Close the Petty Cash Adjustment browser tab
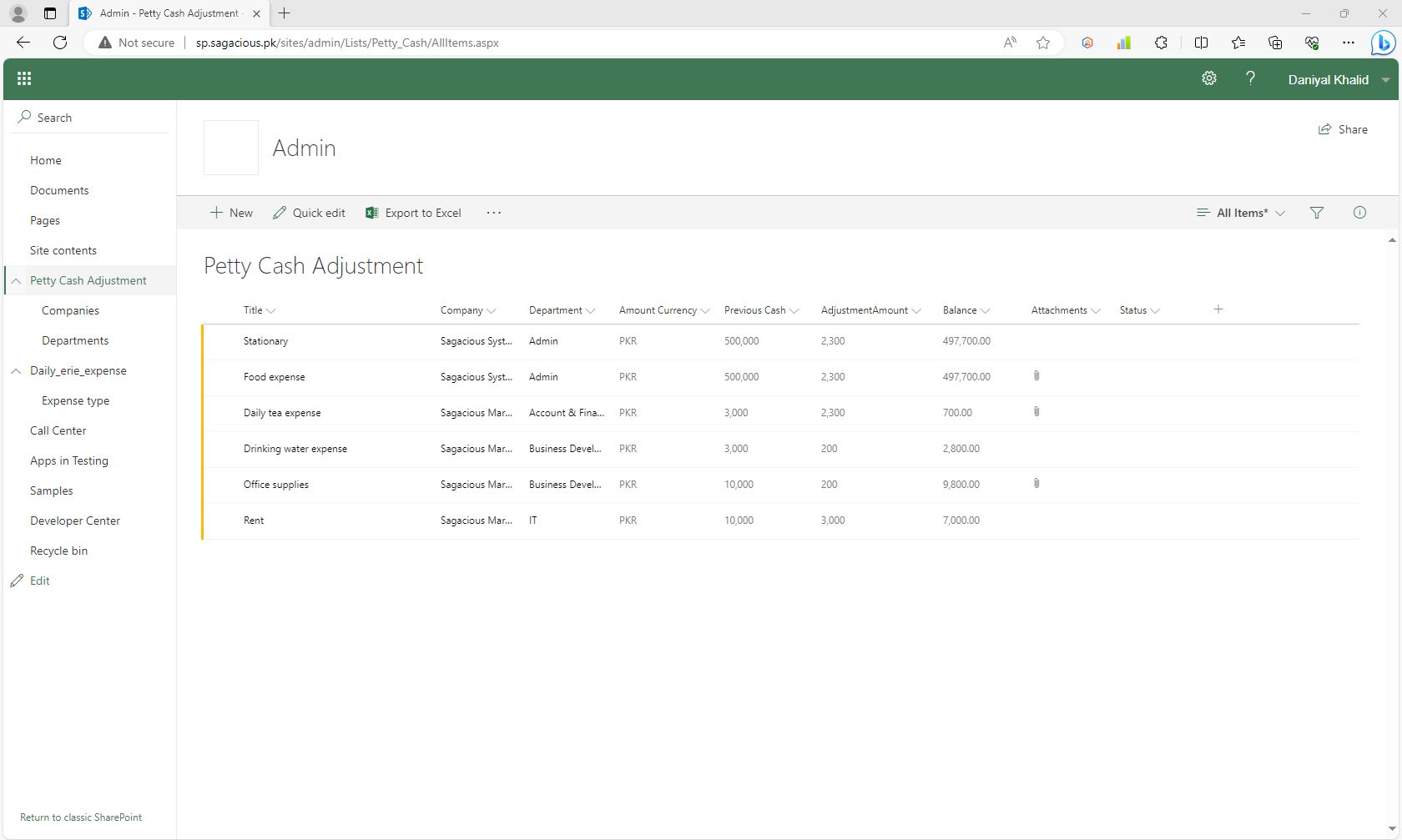 [256, 13]
